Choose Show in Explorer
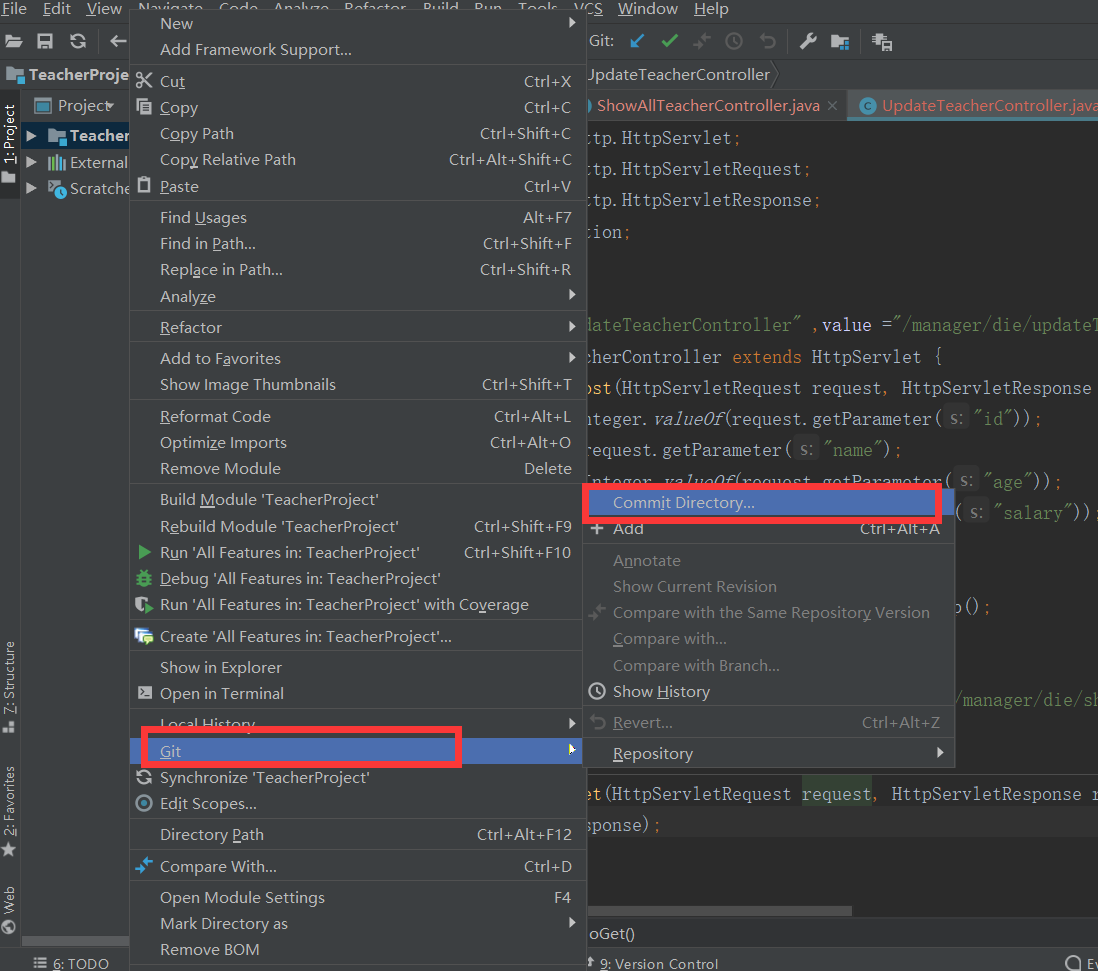The height and width of the screenshot is (971, 1098). [x=357, y=667]
